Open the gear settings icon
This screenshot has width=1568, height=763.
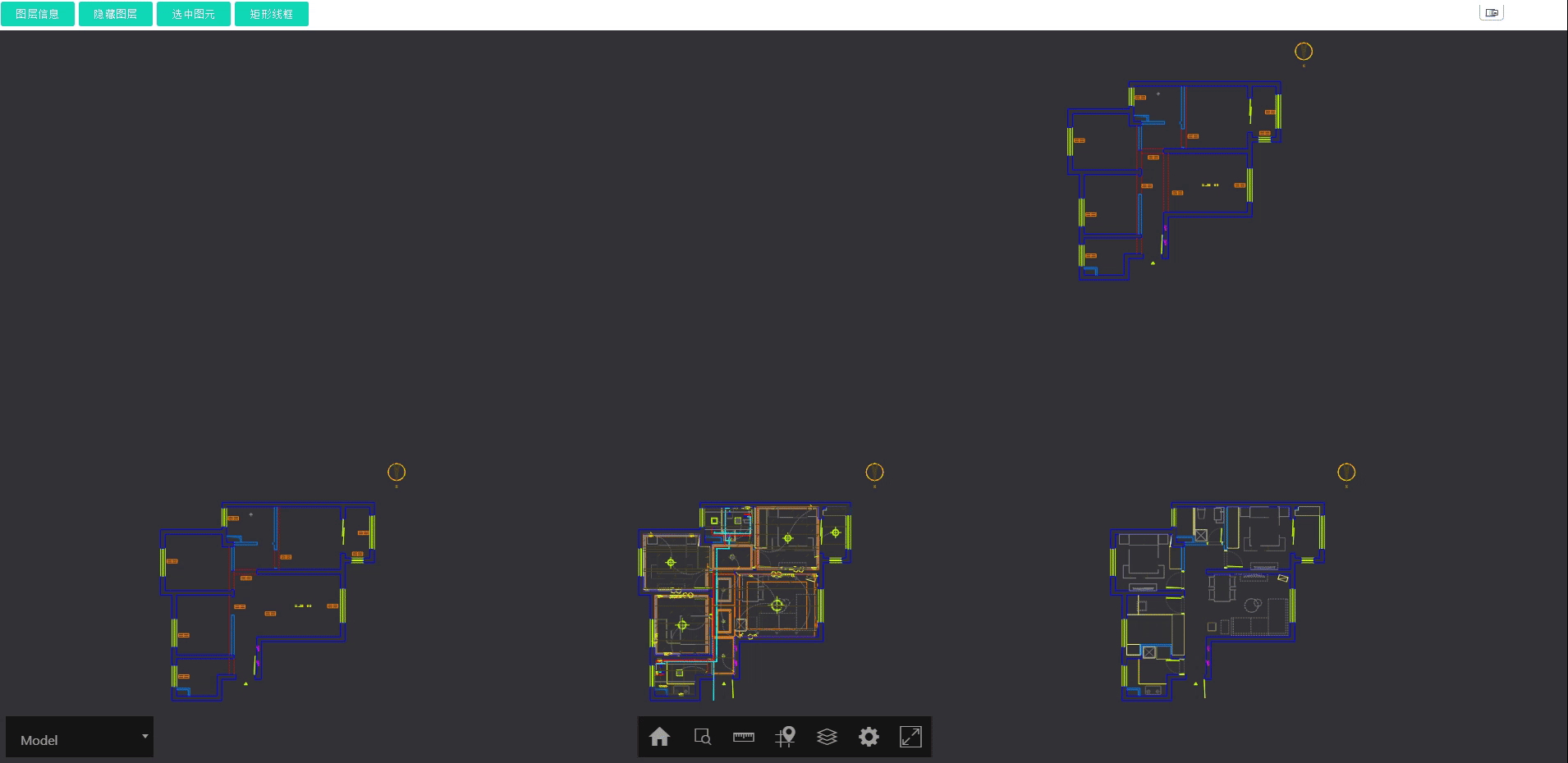pos(869,737)
